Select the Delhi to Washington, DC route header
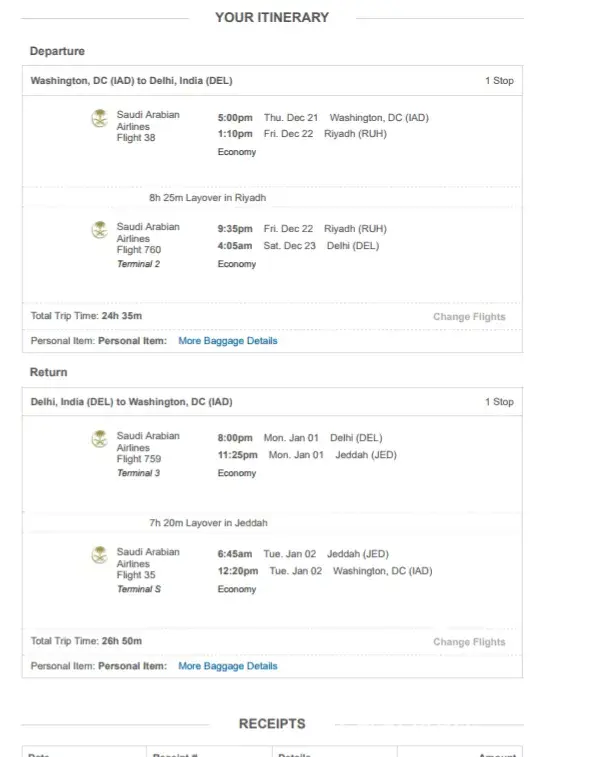Image resolution: width=601 pixels, height=757 pixels. tap(131, 402)
